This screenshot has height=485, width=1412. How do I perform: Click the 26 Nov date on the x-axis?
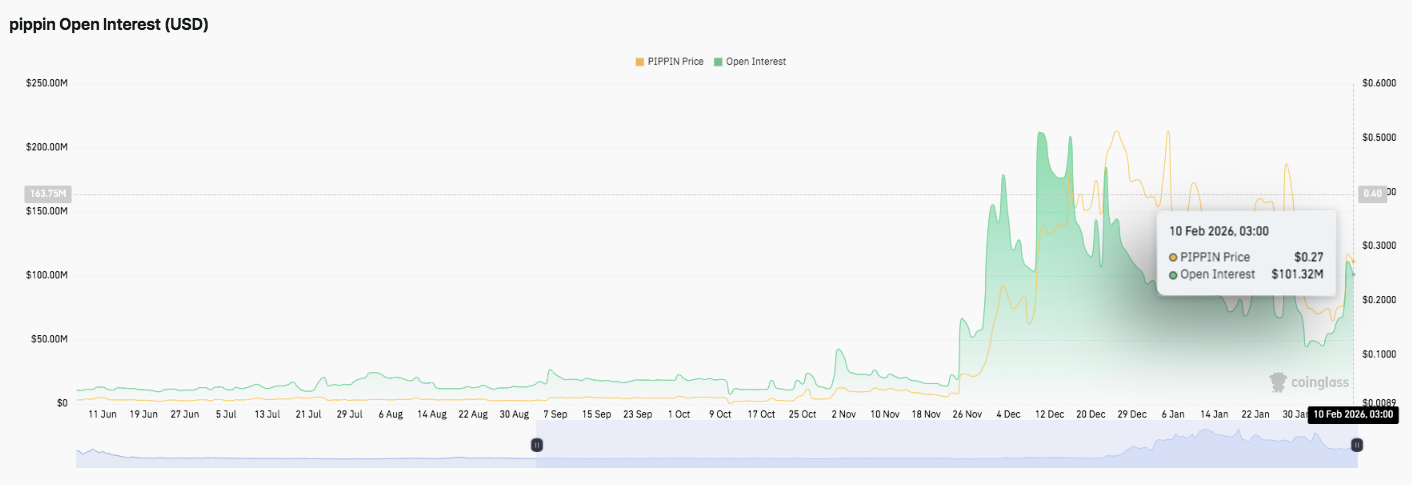[x=967, y=414]
